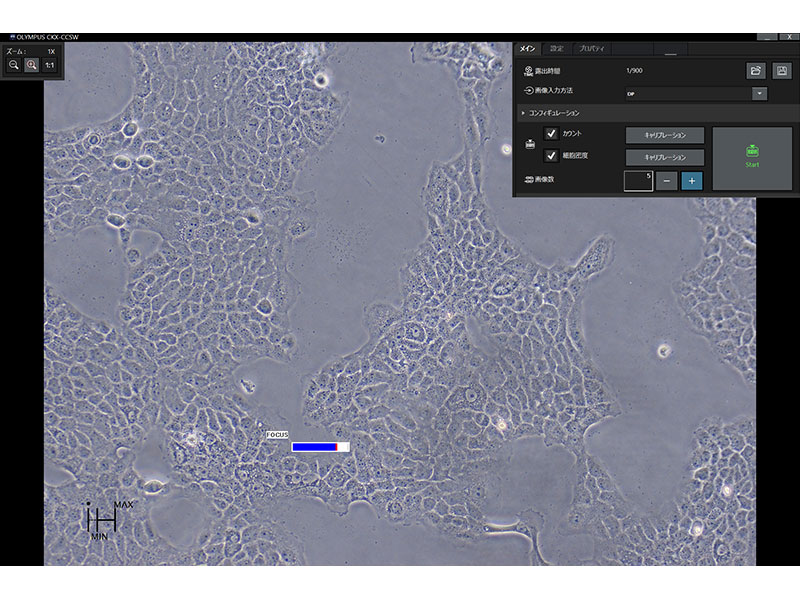800x600 pixels.
Task: Click the zoom out magnifier icon
Action: pyautogui.click(x=14, y=65)
